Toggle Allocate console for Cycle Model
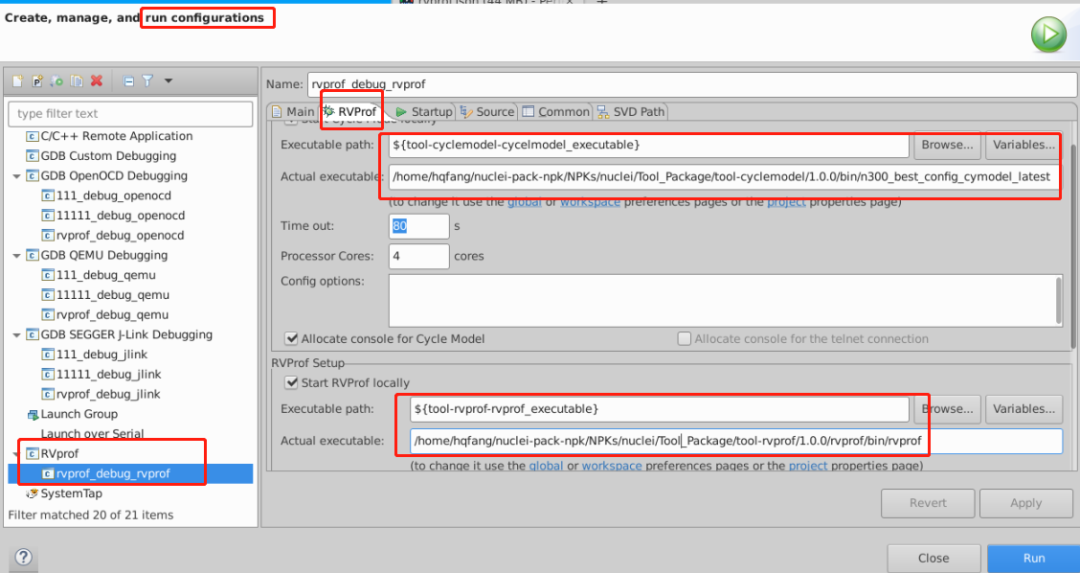 coord(292,339)
